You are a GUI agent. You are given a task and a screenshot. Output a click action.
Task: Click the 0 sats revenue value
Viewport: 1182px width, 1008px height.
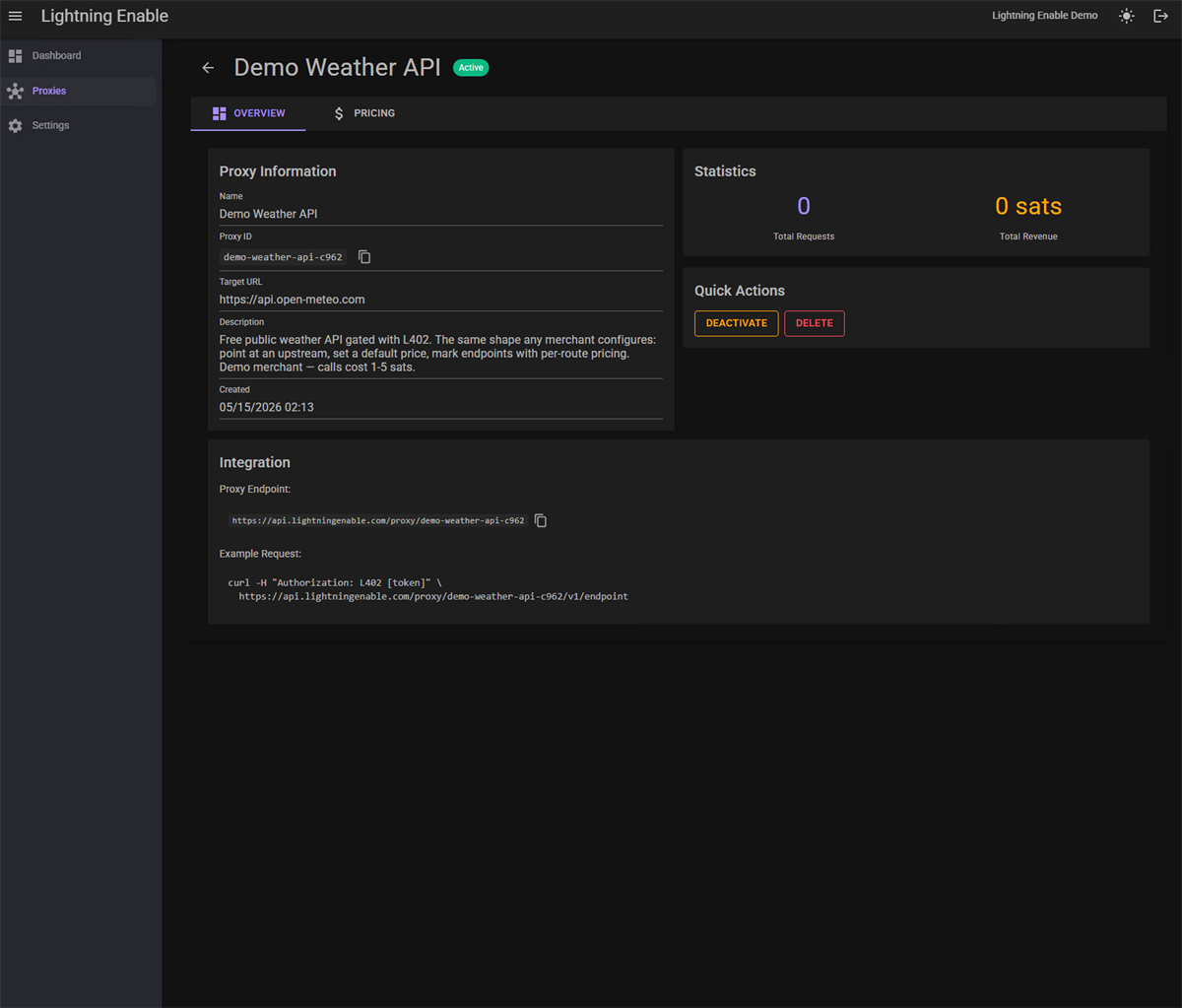(1028, 206)
